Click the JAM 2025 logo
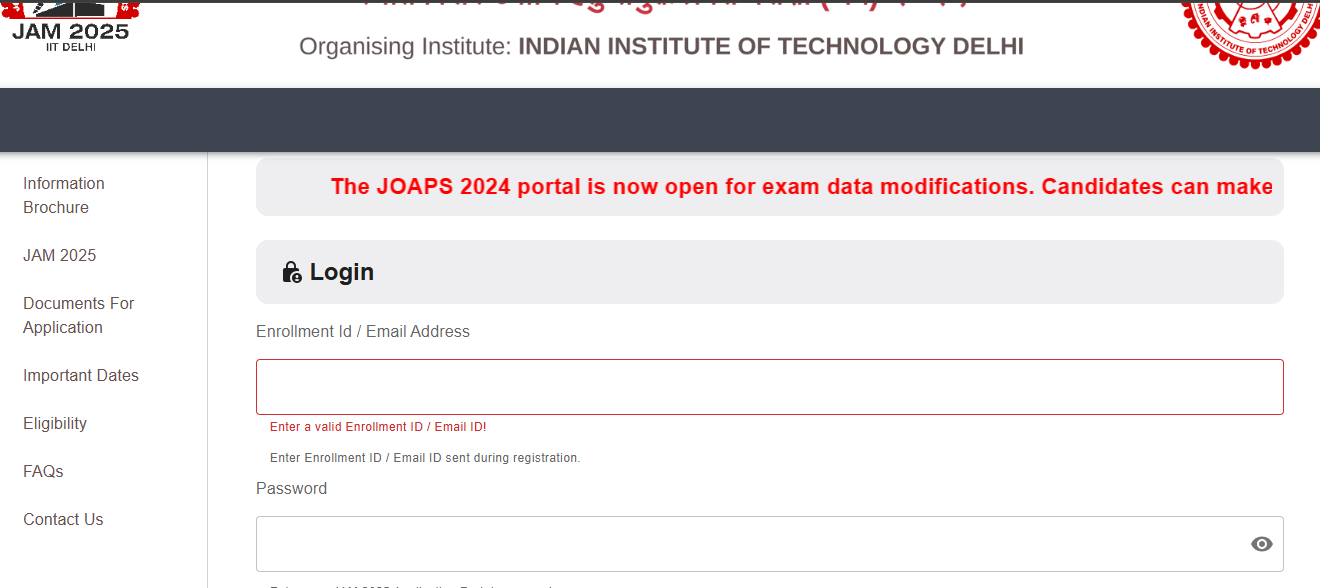The height and width of the screenshot is (588, 1320). click(70, 28)
